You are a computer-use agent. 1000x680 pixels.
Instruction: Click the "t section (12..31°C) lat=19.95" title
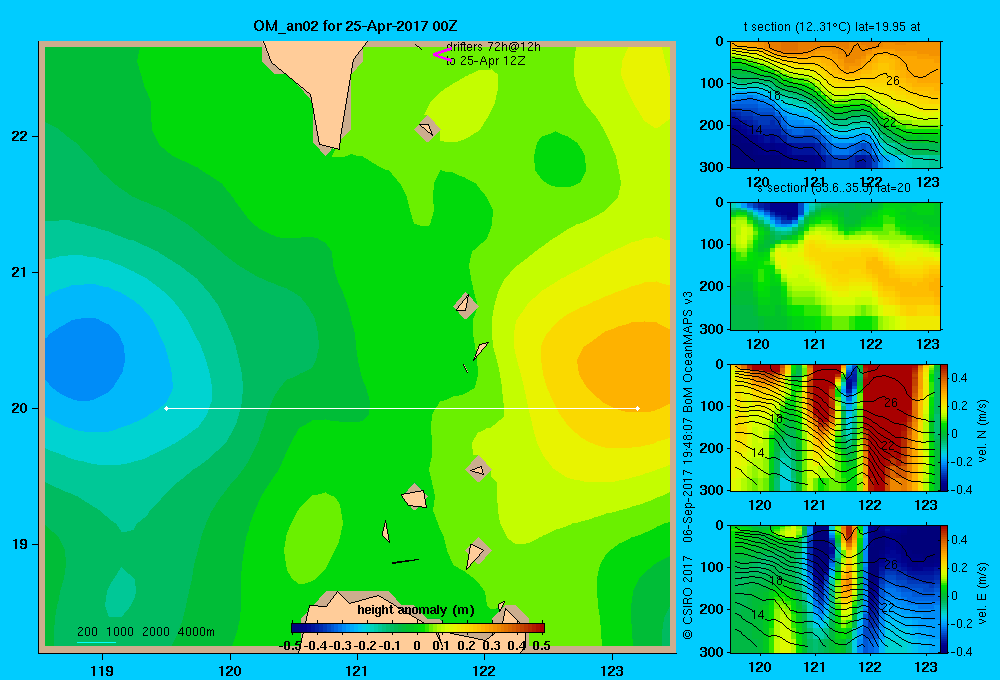point(832,27)
